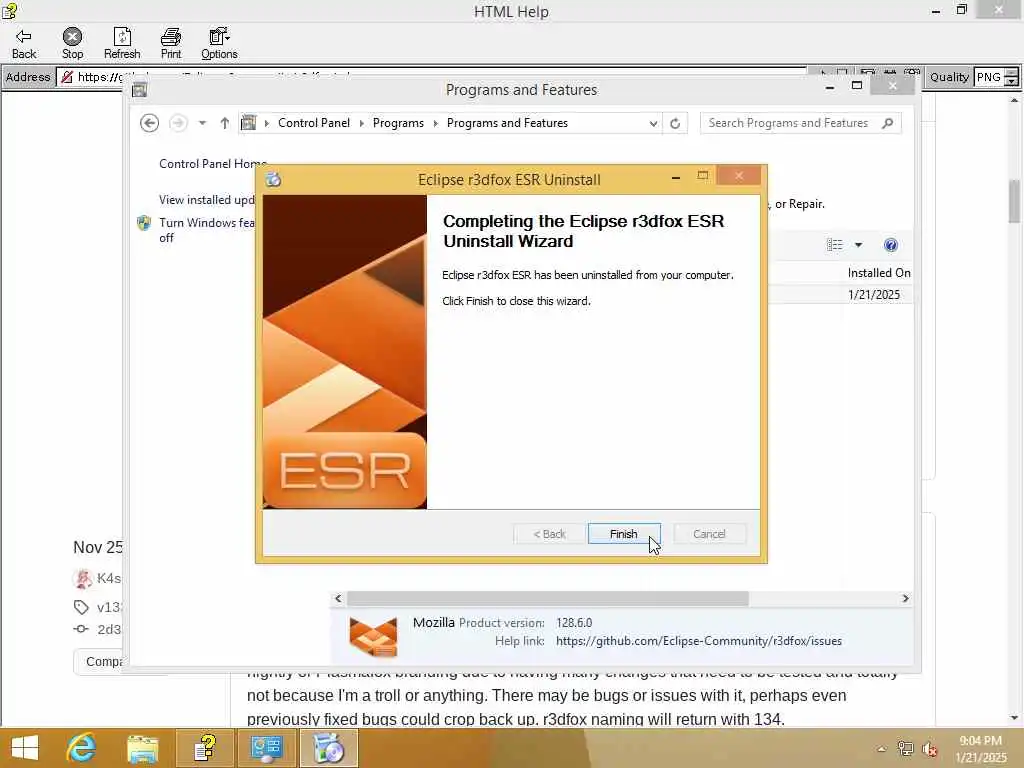
Task: Open Turn Windows features on or off
Action: coord(208,230)
